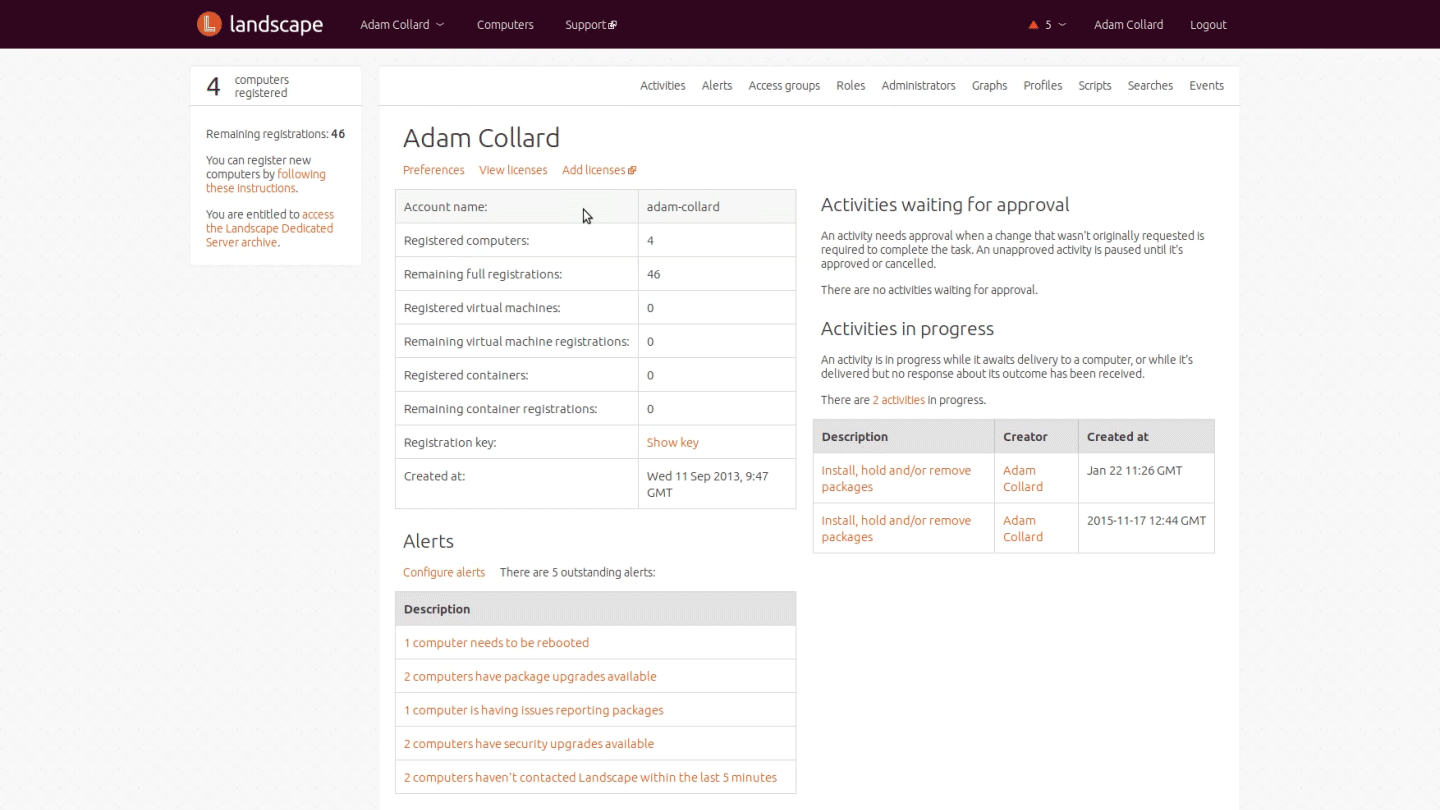Screen dimensions: 1440x810
Task: Click the '2 activities' in progress link
Action: click(899, 400)
